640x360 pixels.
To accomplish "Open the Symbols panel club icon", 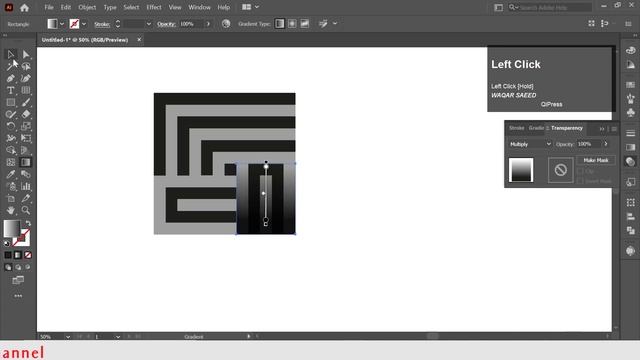I will pyautogui.click(x=630, y=112).
